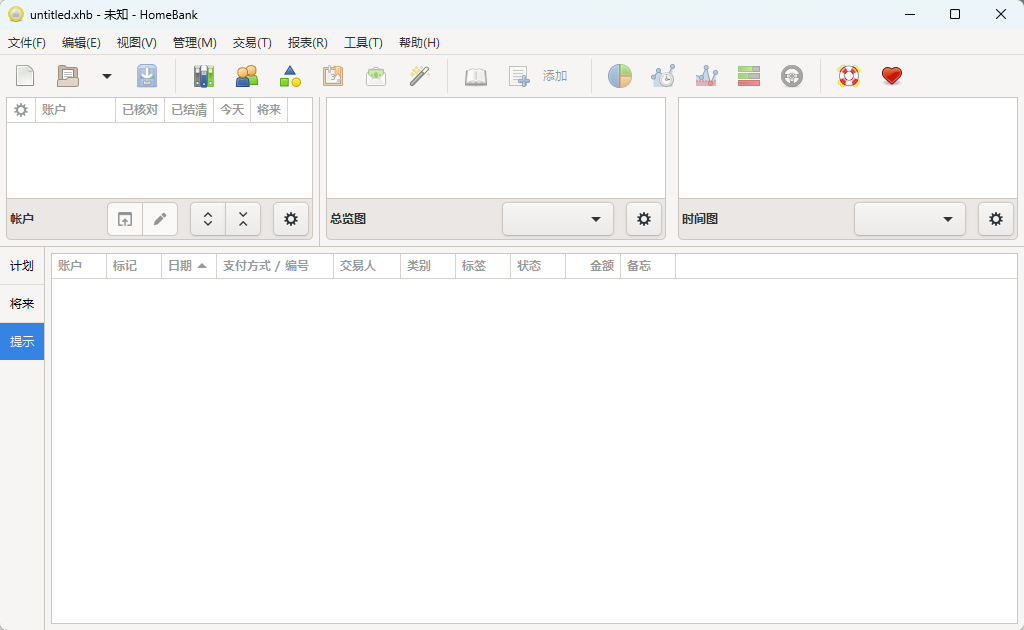Select the 提示 side tab
Image resolution: width=1024 pixels, height=630 pixels.
[x=22, y=341]
